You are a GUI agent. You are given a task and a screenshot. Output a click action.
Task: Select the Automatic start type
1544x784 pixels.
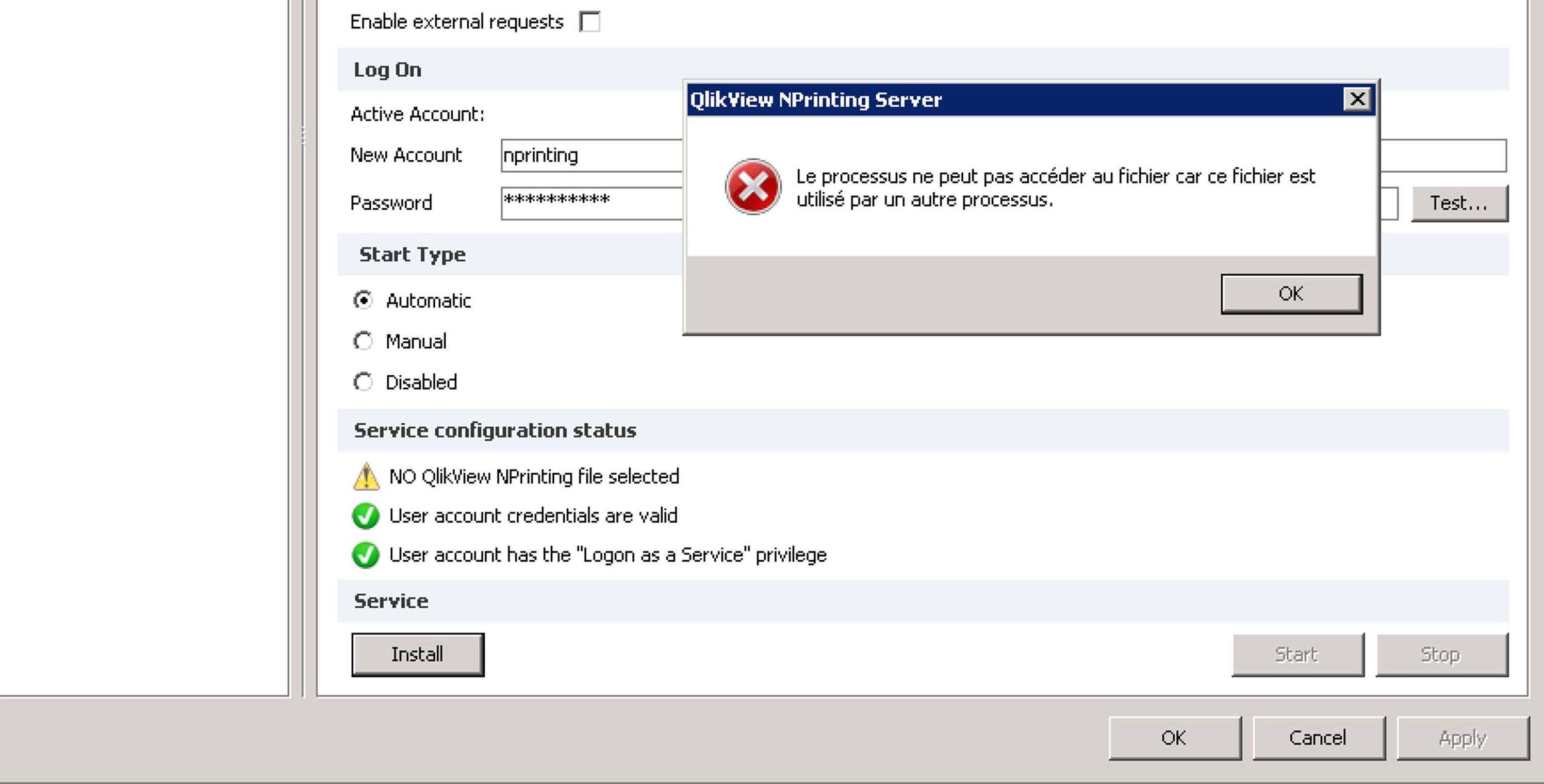[x=363, y=300]
